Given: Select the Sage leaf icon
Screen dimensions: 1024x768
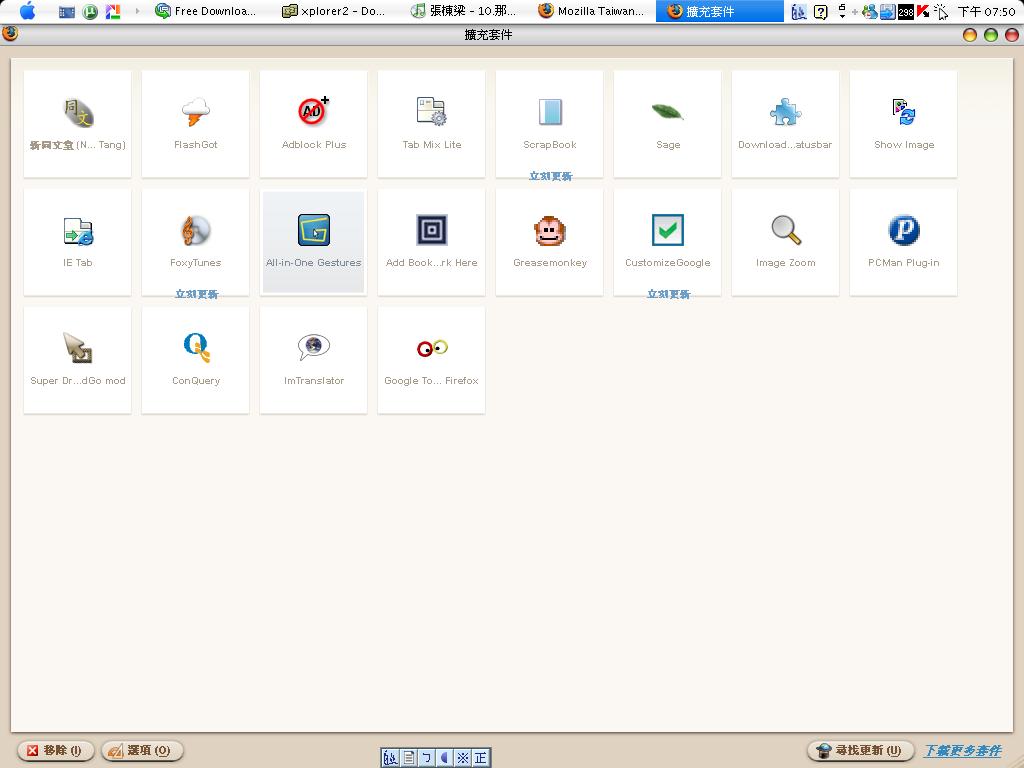Looking at the screenshot, I should pyautogui.click(x=667, y=112).
